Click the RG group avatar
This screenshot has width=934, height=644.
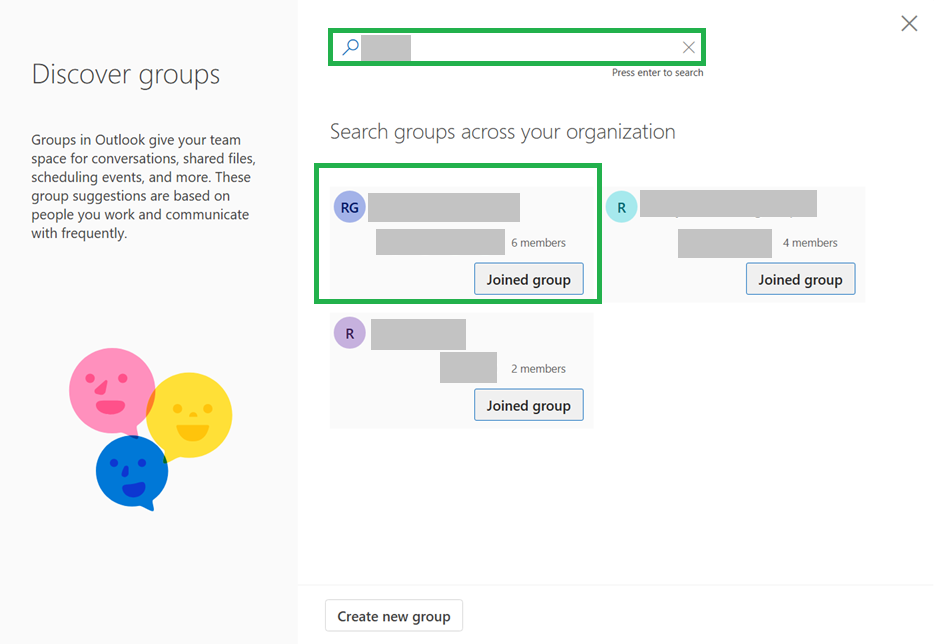[350, 207]
